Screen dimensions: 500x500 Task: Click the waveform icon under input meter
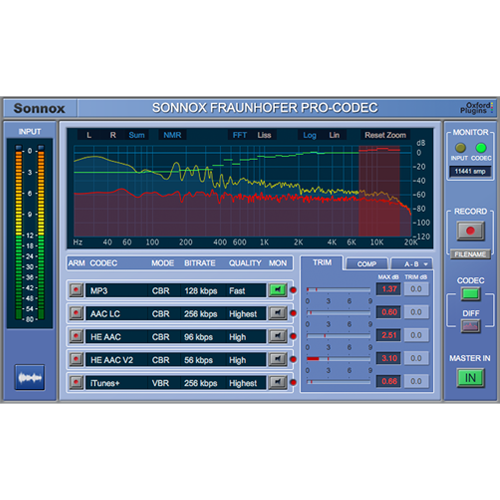point(30,378)
